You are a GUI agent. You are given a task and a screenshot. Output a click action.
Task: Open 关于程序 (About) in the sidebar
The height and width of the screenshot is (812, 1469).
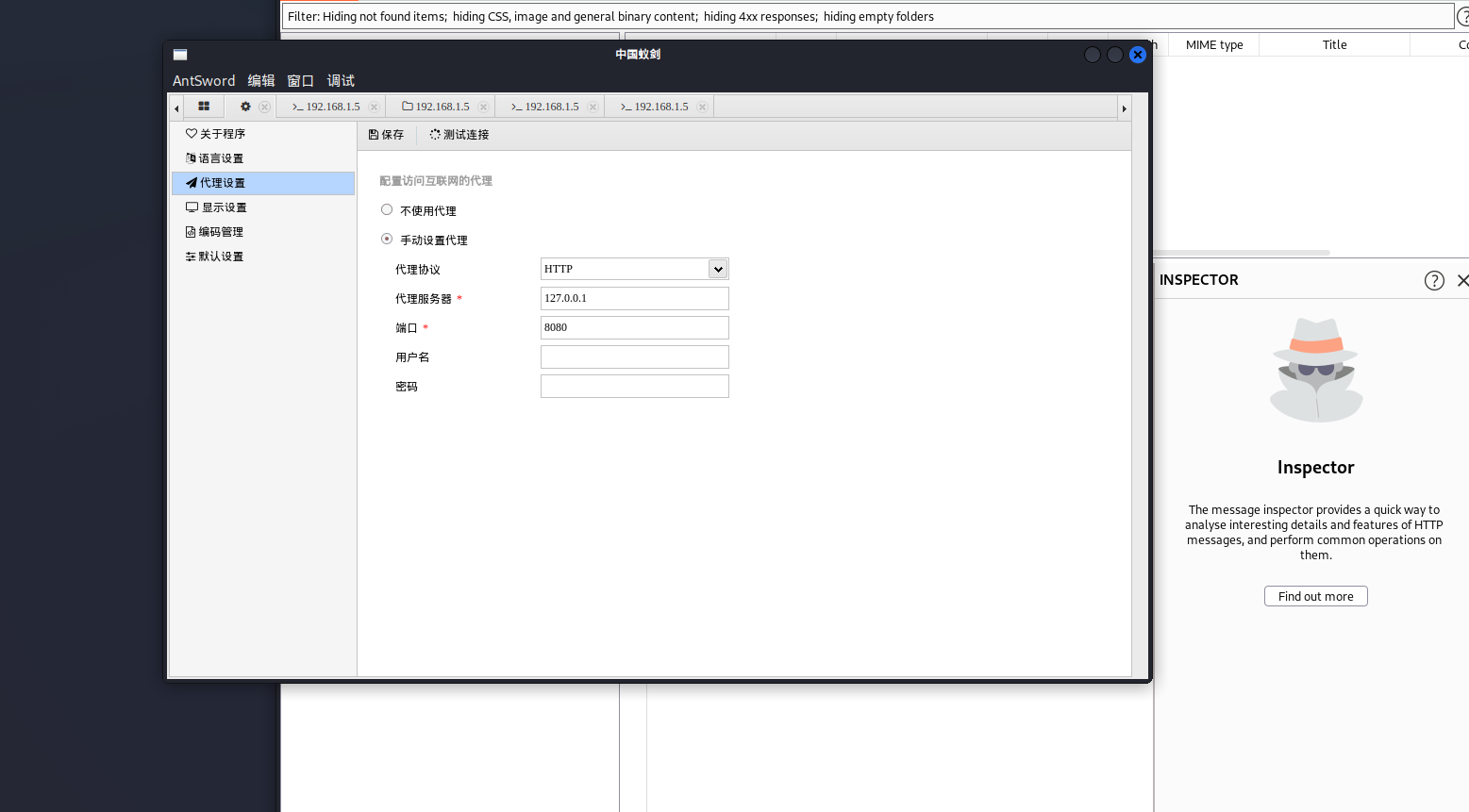(263, 134)
